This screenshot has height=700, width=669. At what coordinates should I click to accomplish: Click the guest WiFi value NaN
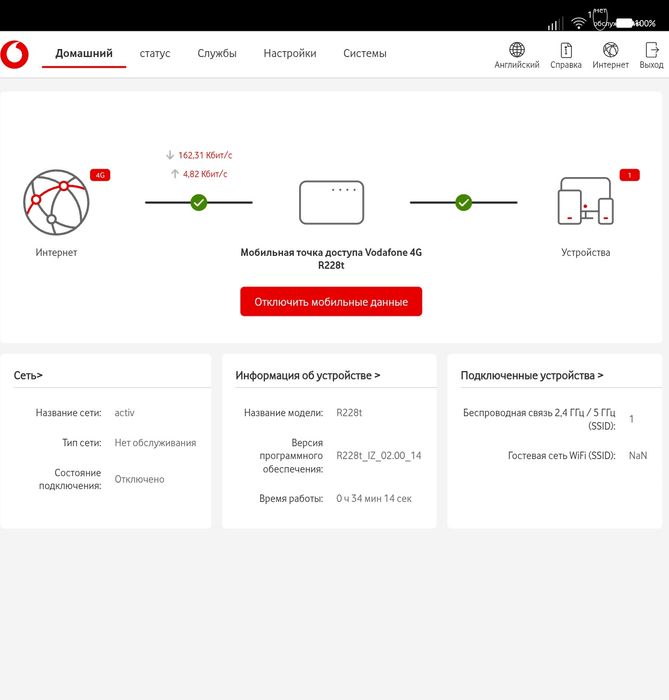click(638, 456)
